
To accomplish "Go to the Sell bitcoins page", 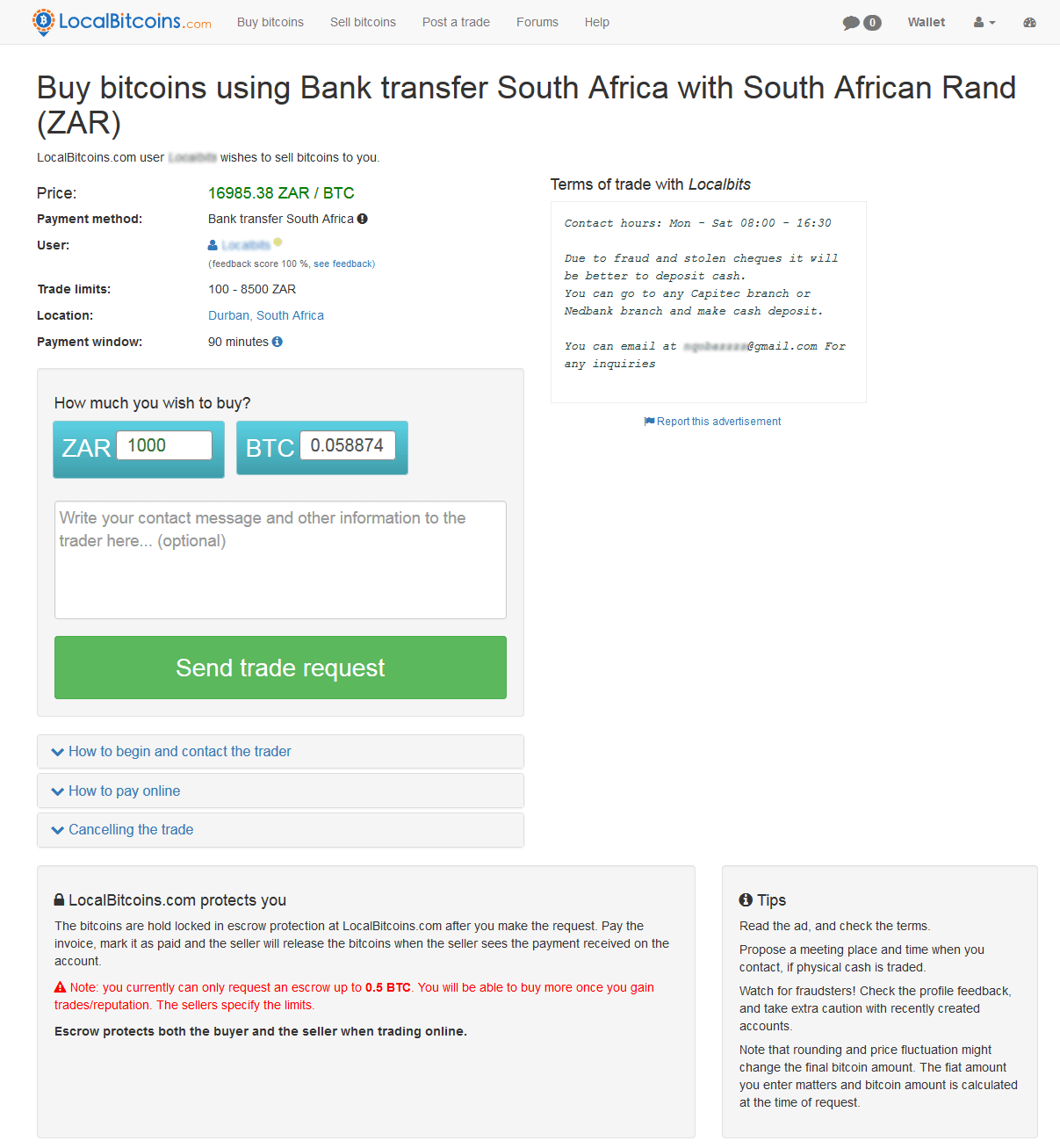I will (363, 23).
